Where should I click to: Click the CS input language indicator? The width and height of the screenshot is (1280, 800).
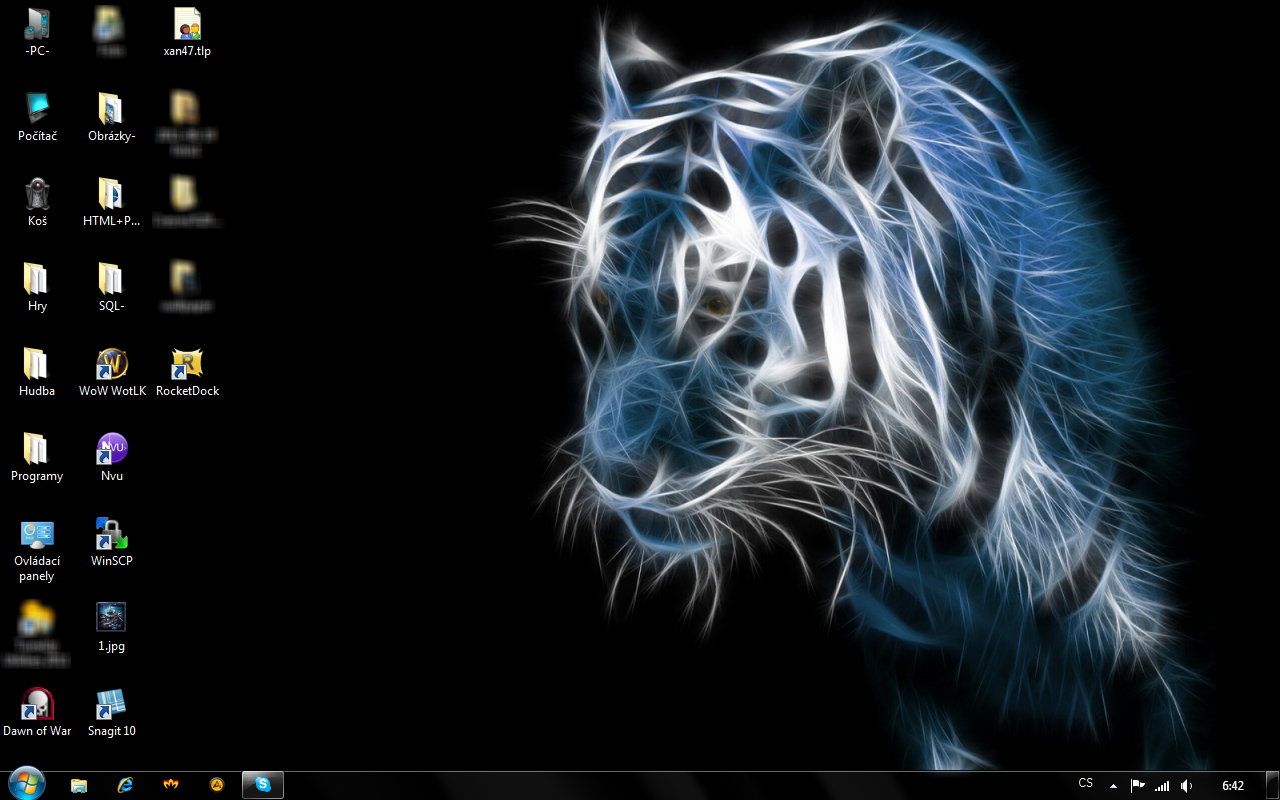pos(1086,784)
